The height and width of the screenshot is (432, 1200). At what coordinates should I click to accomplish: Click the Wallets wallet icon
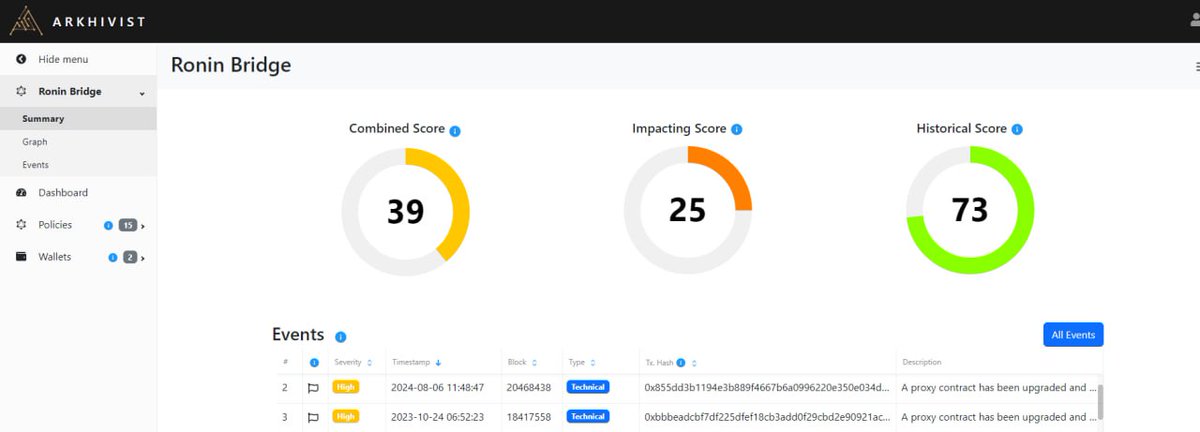[x=21, y=257]
